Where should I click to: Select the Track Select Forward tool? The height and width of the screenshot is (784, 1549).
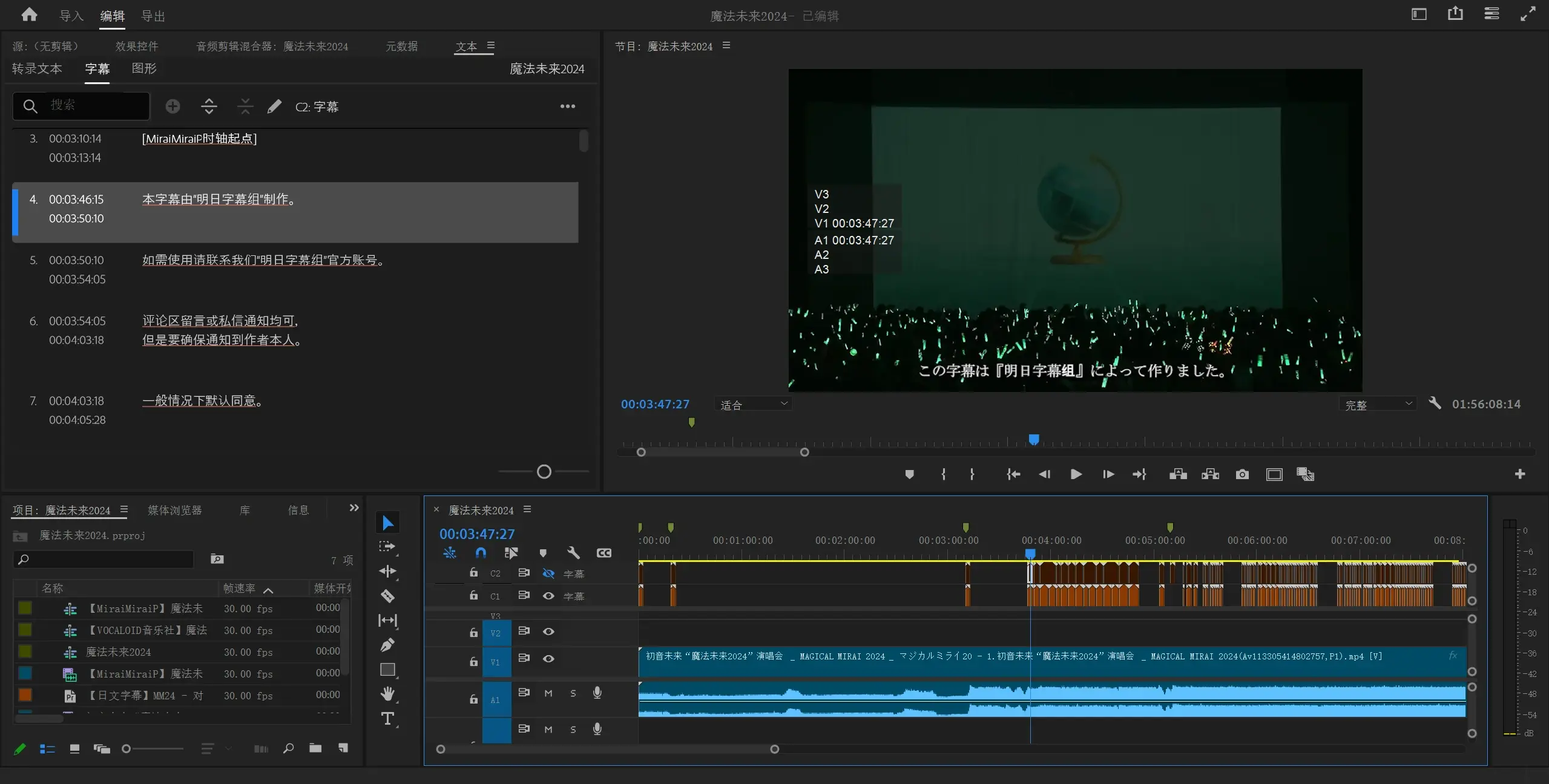pos(387,547)
